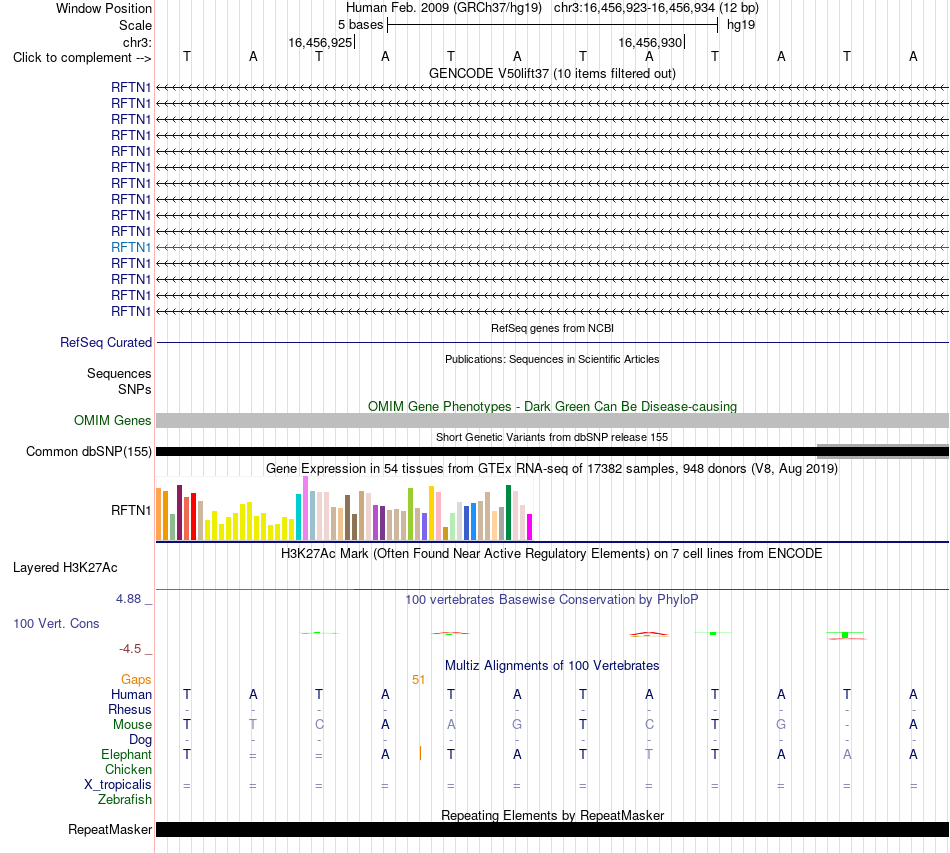This screenshot has width=950, height=853.
Task: Click the 'SNPs' track label
Action: [135, 390]
